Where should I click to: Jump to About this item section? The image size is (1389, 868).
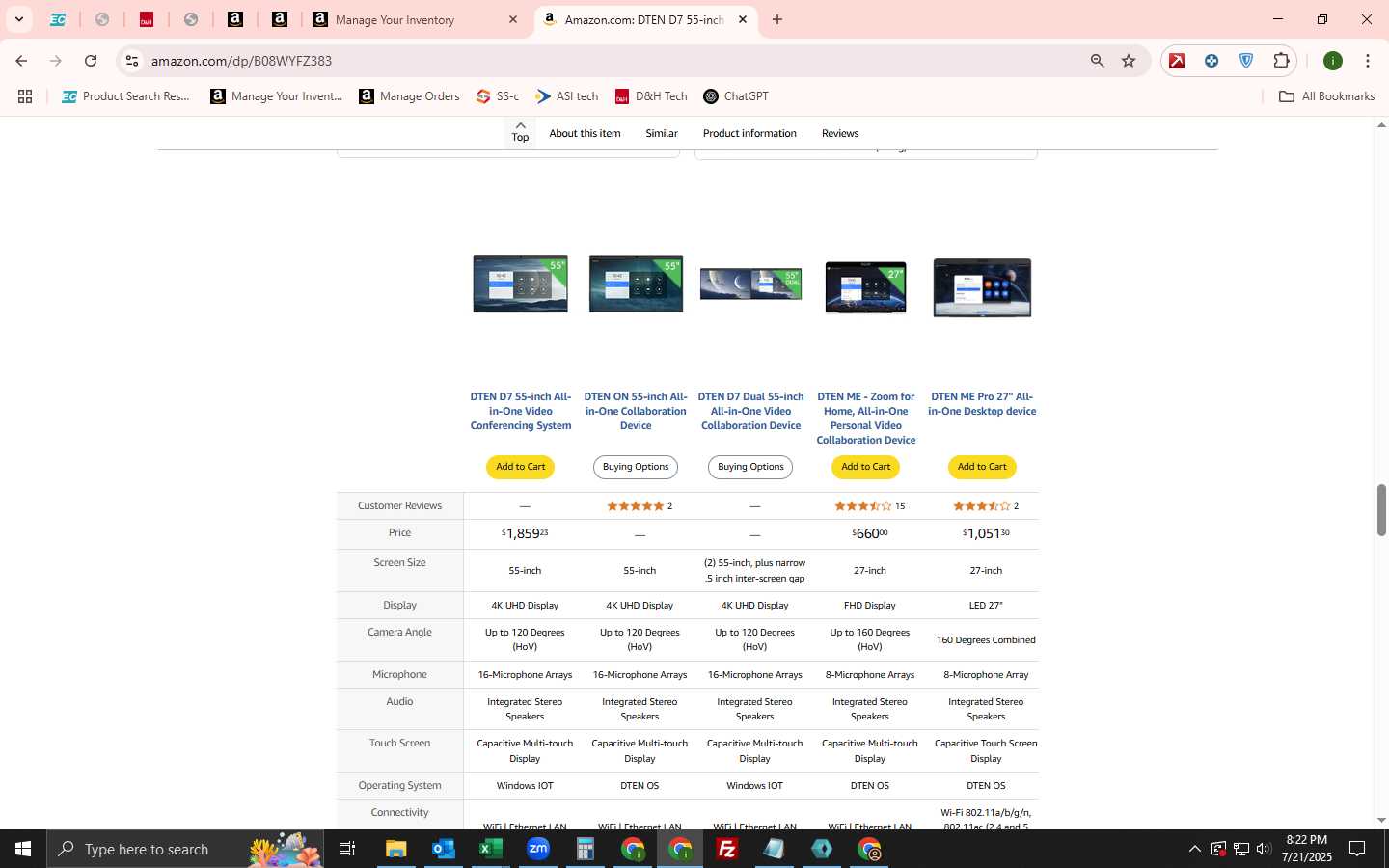pos(585,134)
